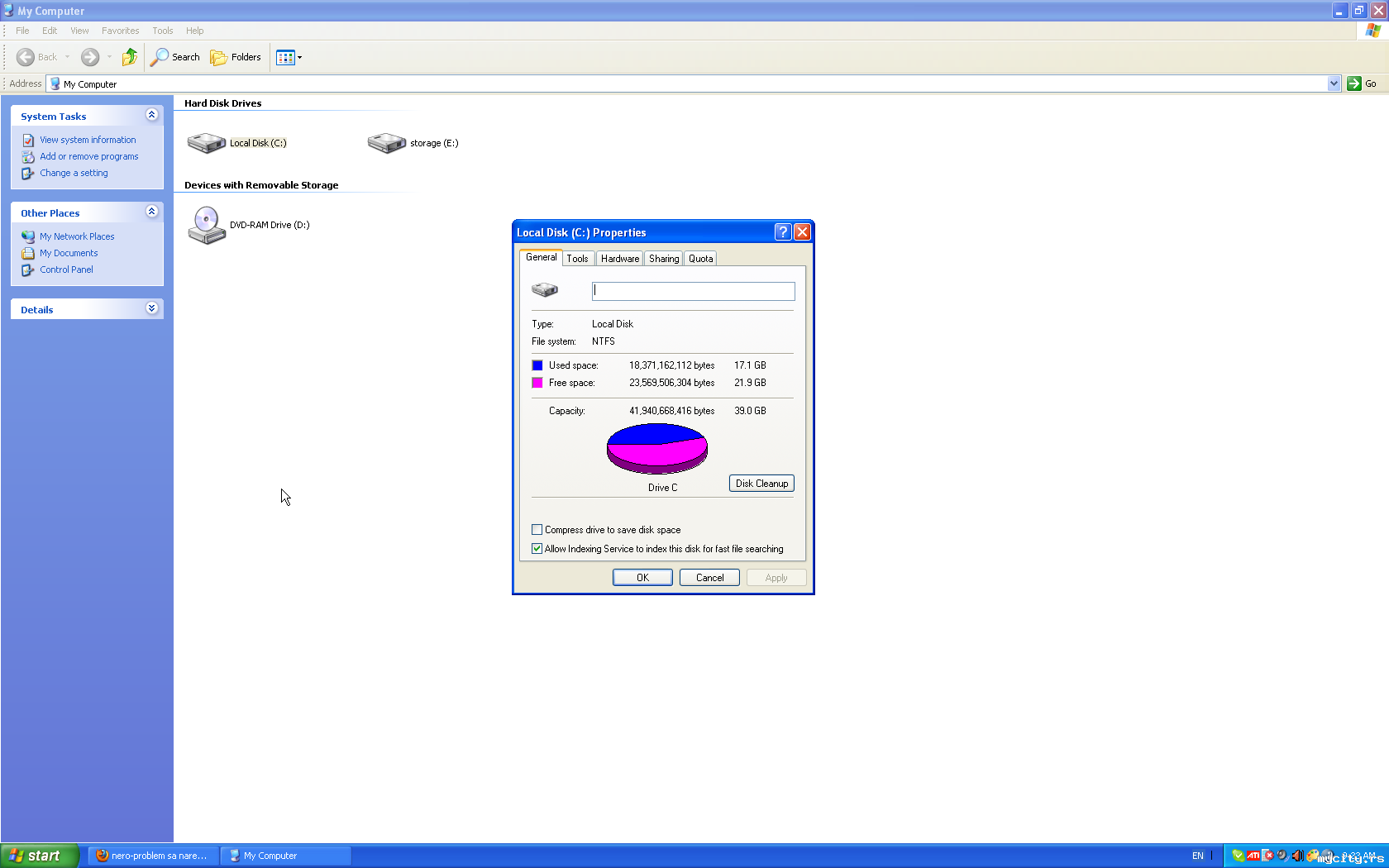Go up one folder level

coord(130,57)
